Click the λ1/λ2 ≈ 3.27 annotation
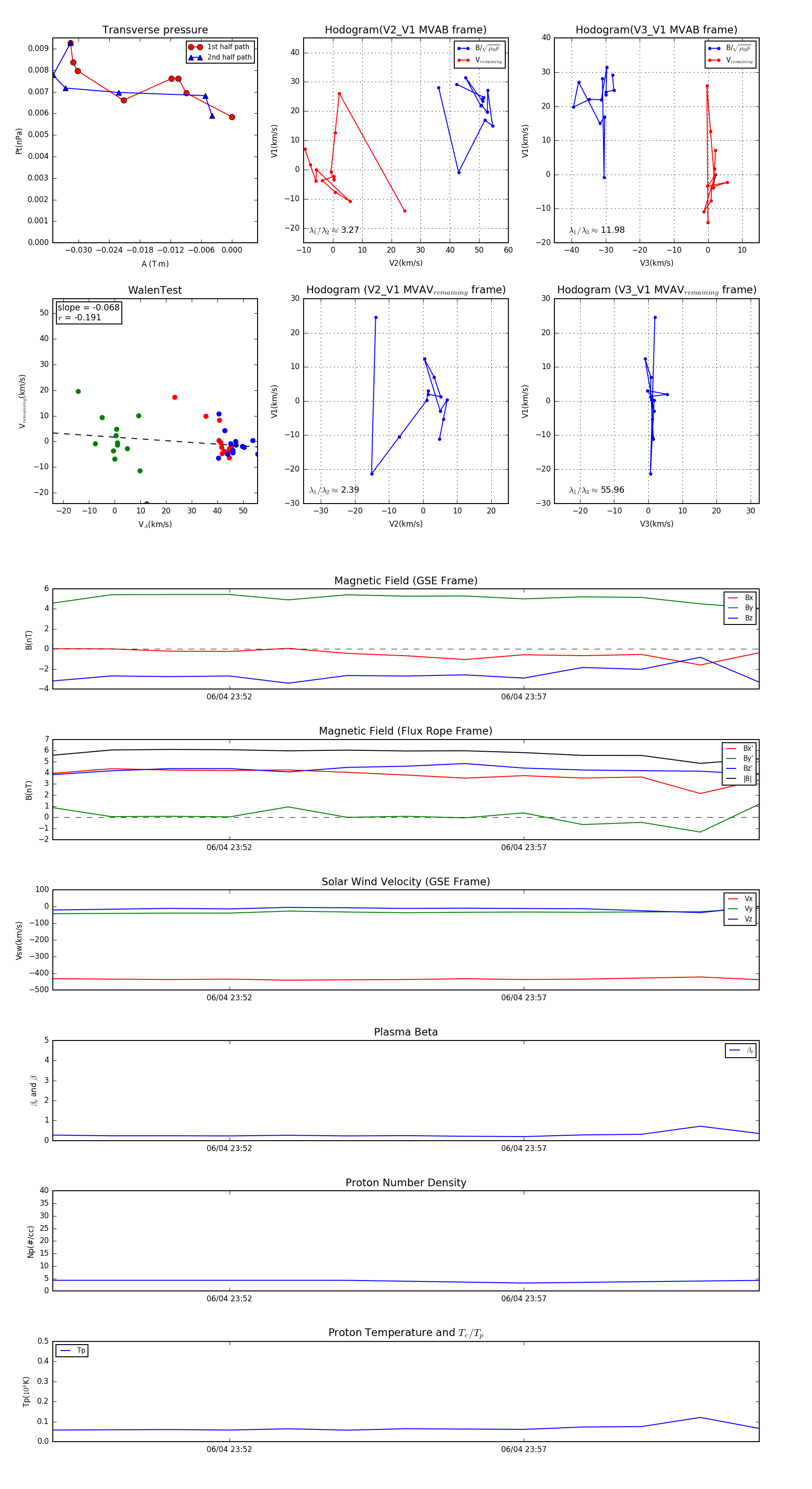Screen dimensions: 812x1489 [x=334, y=230]
